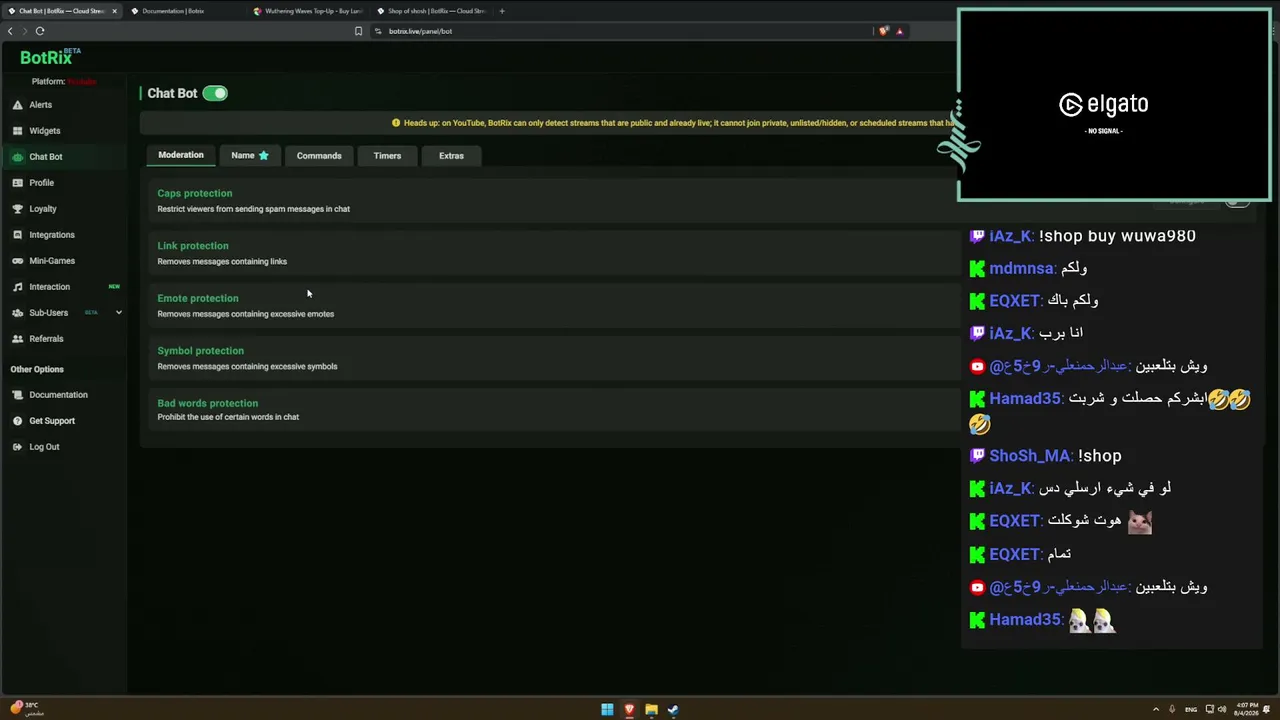Switch to the Name tab

pos(250,156)
